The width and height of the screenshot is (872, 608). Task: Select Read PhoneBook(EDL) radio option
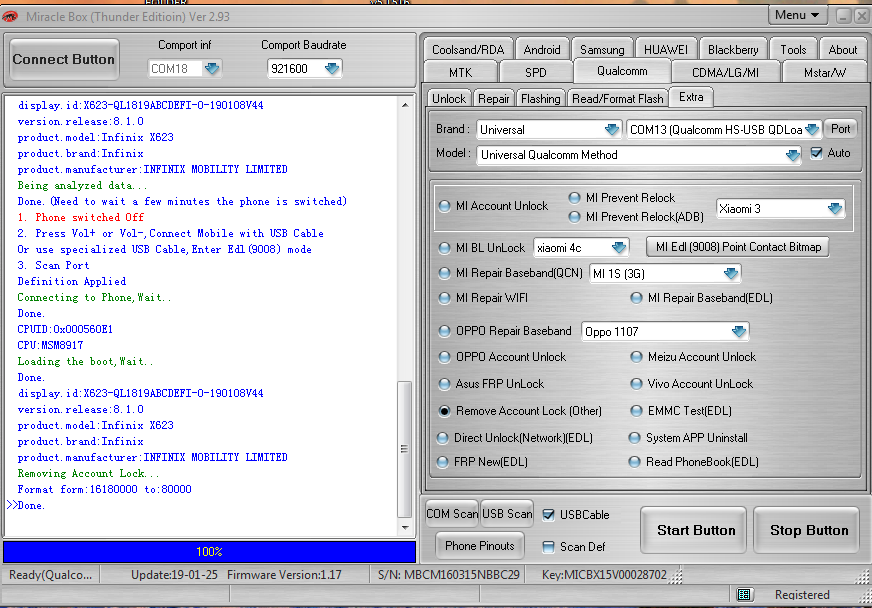tap(634, 462)
